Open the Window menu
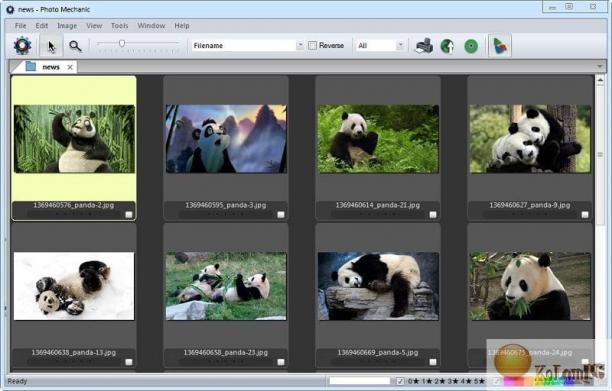The width and height of the screenshot is (612, 391). 151,26
